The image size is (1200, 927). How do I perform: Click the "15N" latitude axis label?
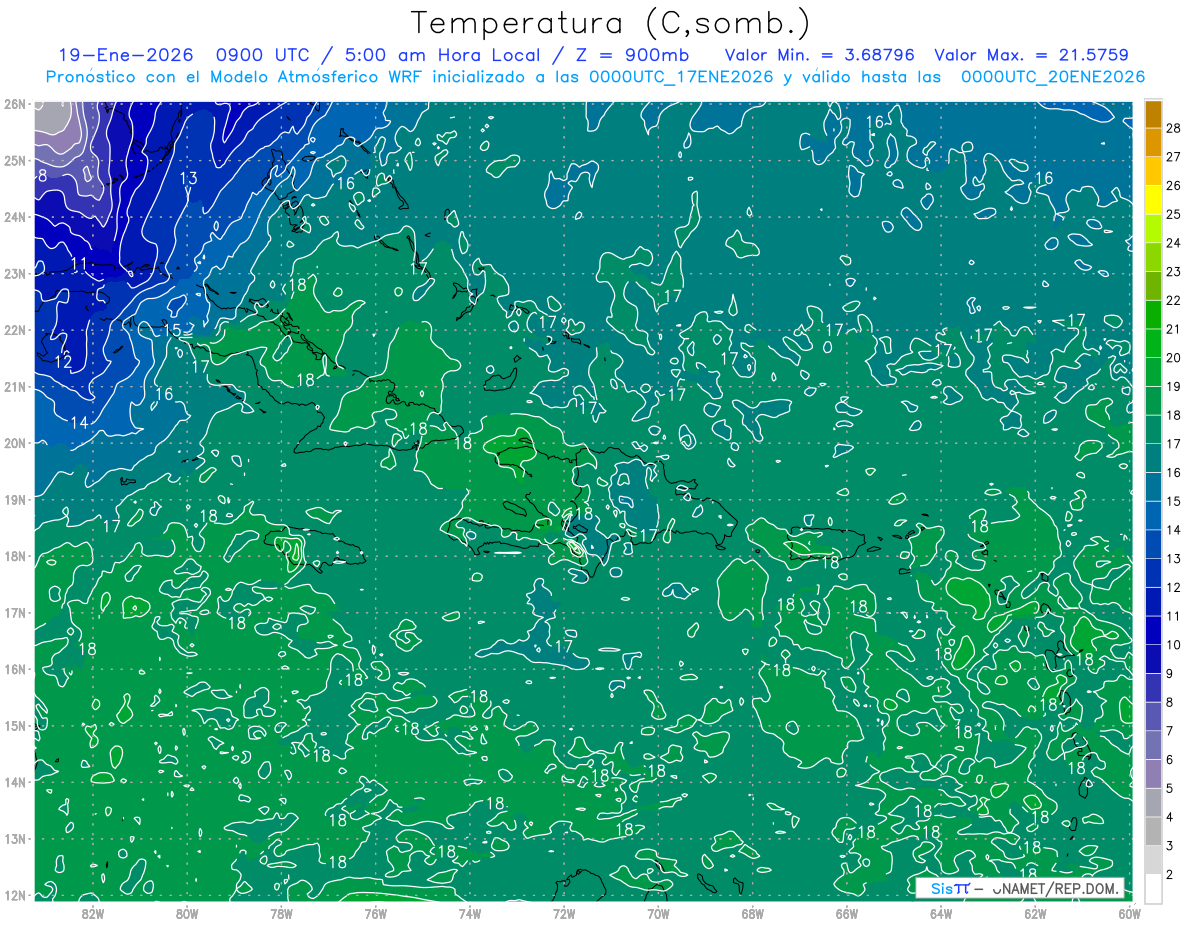point(15,726)
